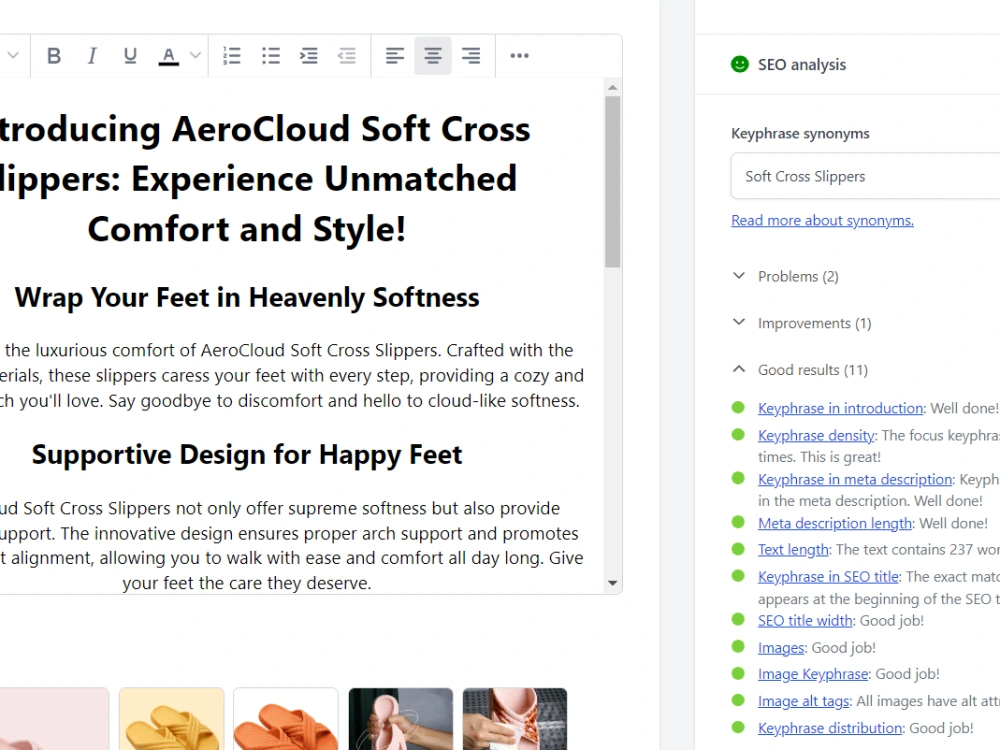Click the green bullet beside Keyphrase density
1000x750 pixels.
click(739, 435)
